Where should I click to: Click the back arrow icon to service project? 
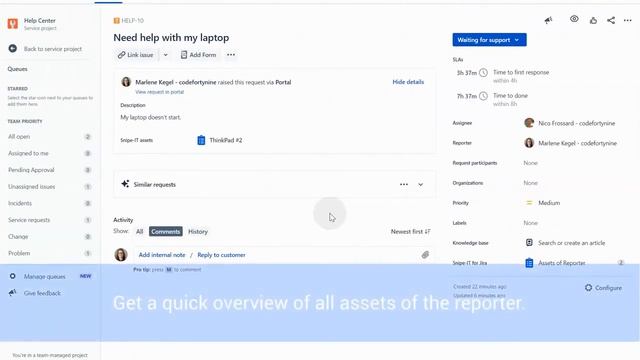pos(13,49)
